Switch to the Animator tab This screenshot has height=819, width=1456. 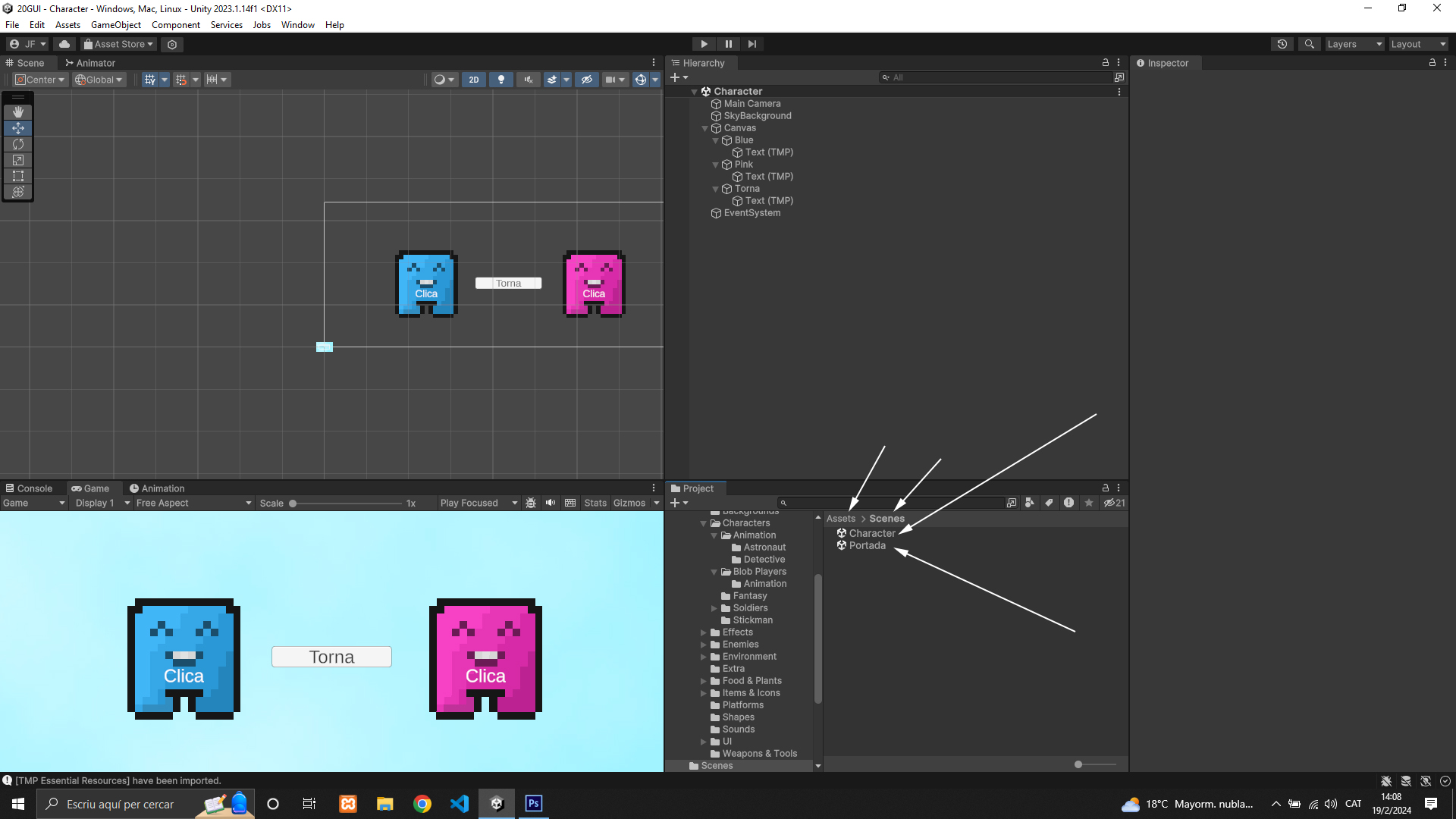coord(90,63)
